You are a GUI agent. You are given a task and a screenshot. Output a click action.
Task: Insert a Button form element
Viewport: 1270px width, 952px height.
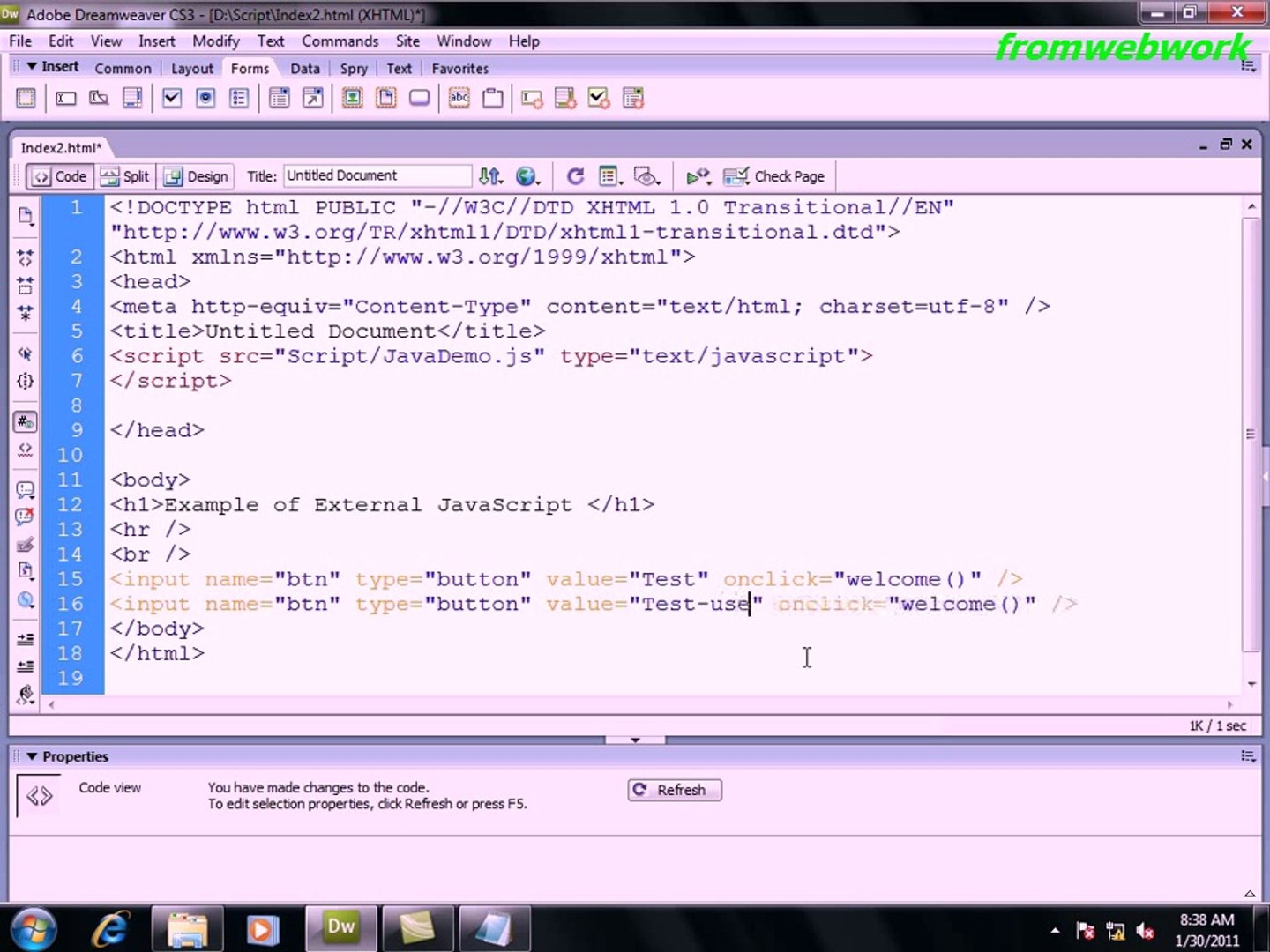420,98
